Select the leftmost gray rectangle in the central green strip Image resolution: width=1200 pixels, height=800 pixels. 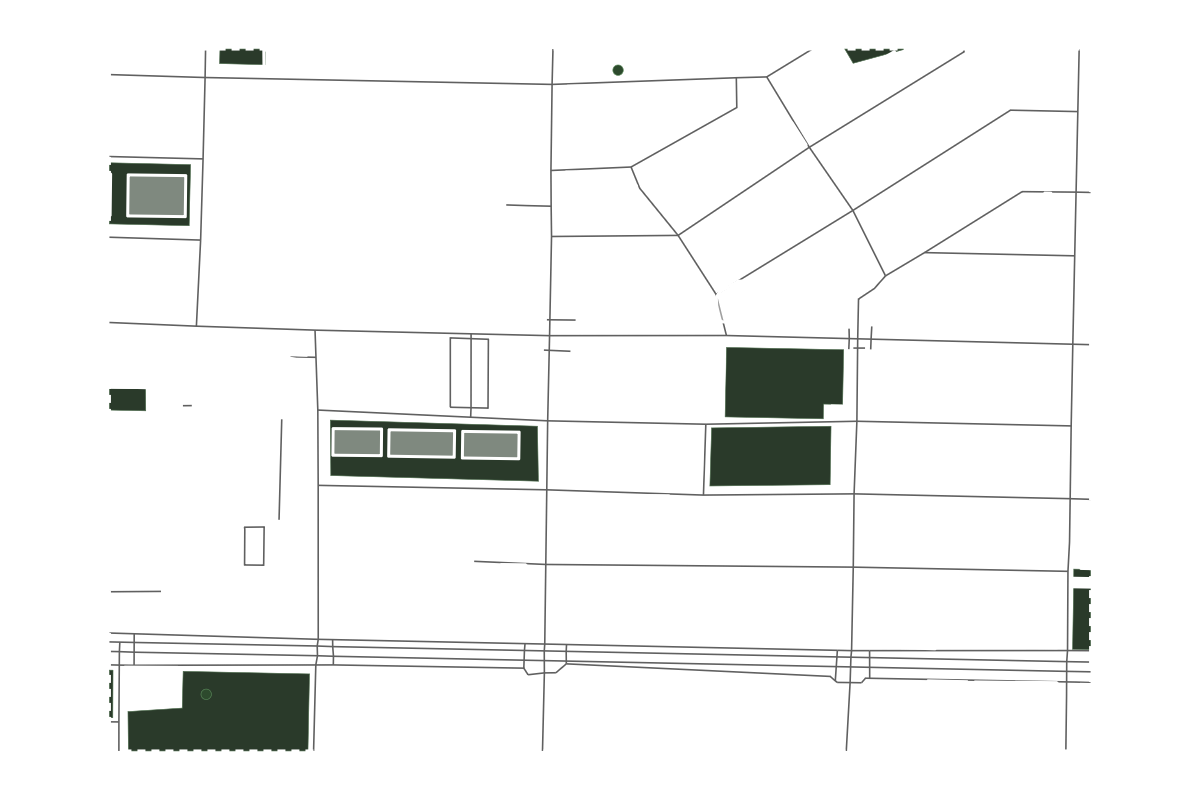[x=357, y=441]
